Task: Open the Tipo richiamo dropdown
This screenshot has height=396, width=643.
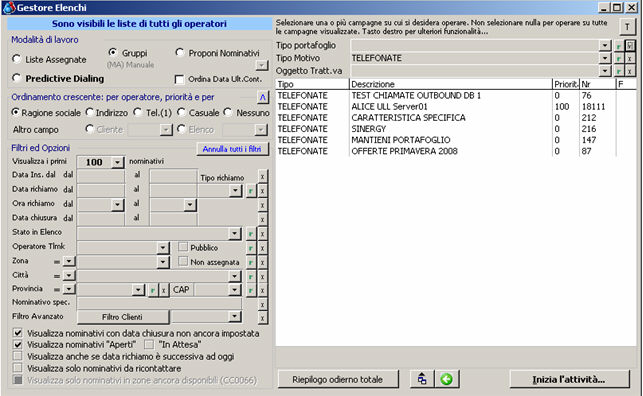Action: (235, 191)
